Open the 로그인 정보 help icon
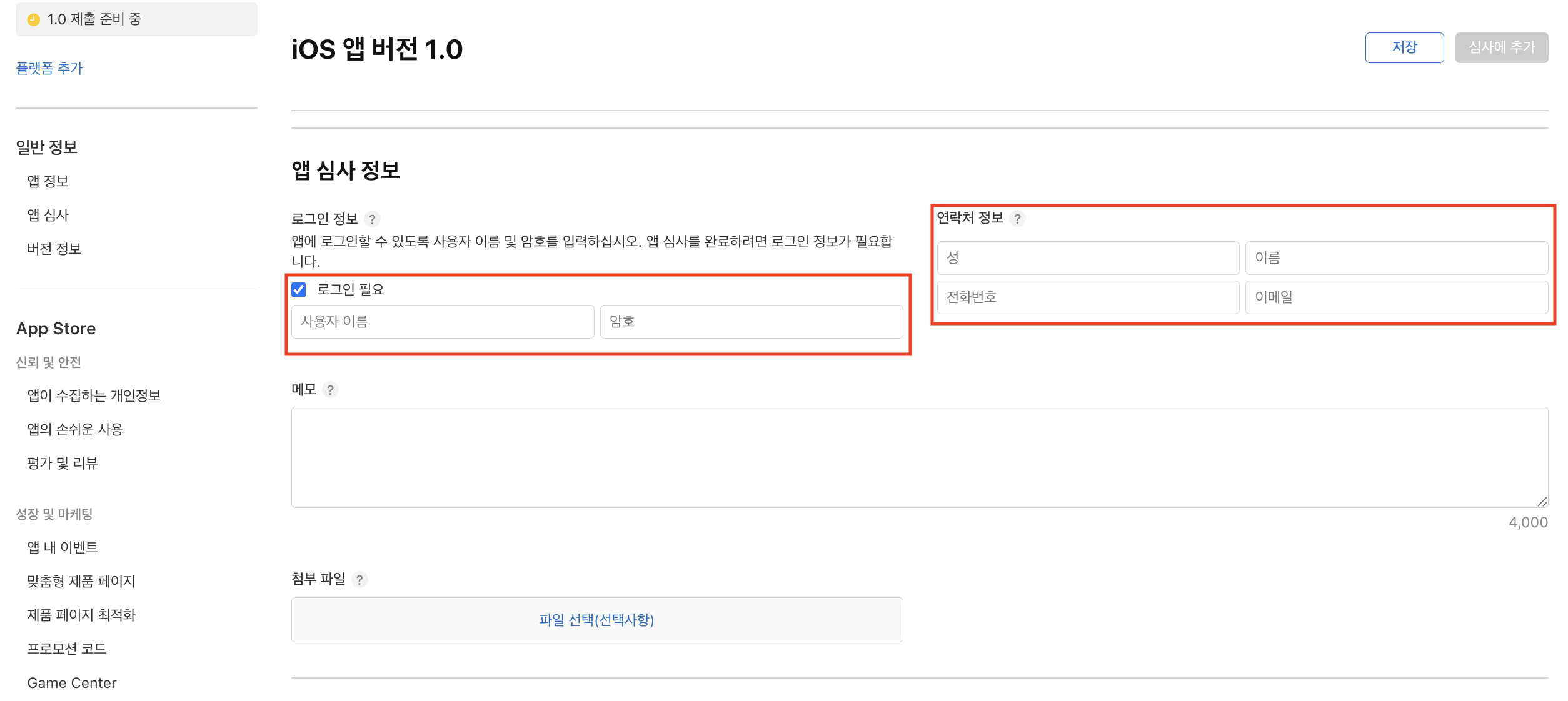 (373, 218)
